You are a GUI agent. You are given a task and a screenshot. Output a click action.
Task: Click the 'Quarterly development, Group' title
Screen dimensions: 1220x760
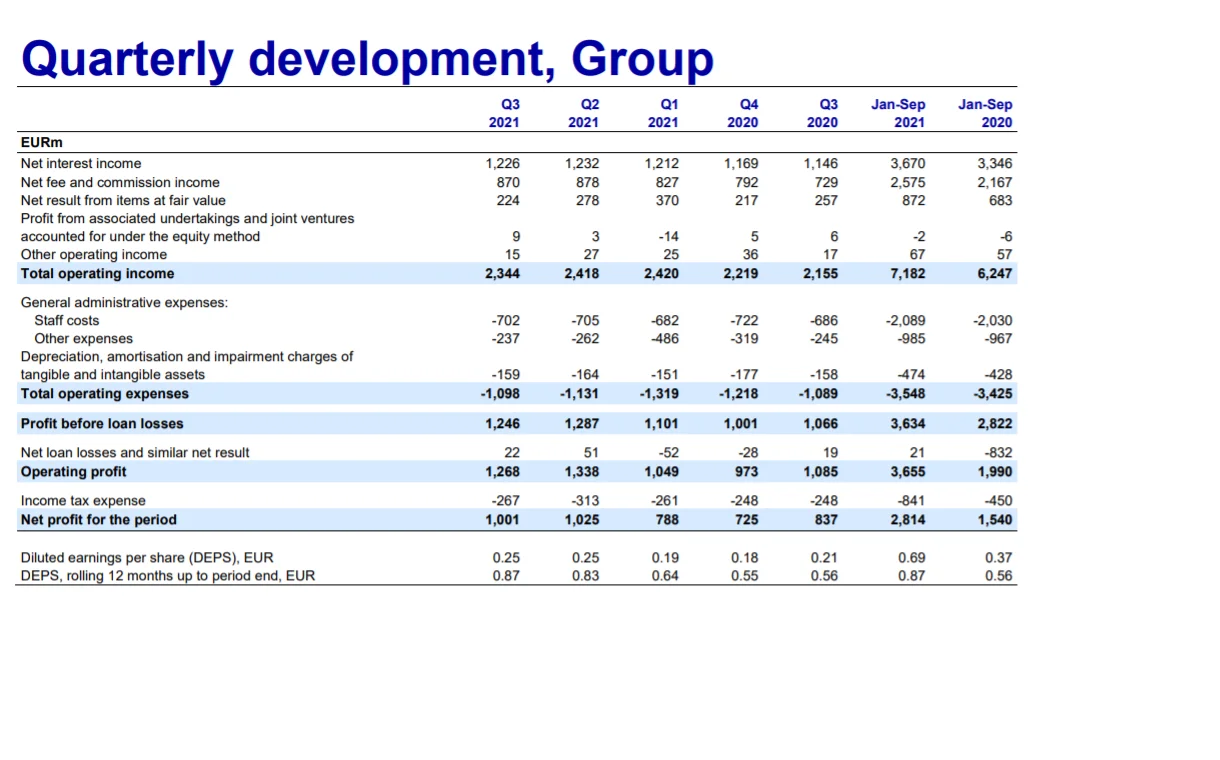367,58
